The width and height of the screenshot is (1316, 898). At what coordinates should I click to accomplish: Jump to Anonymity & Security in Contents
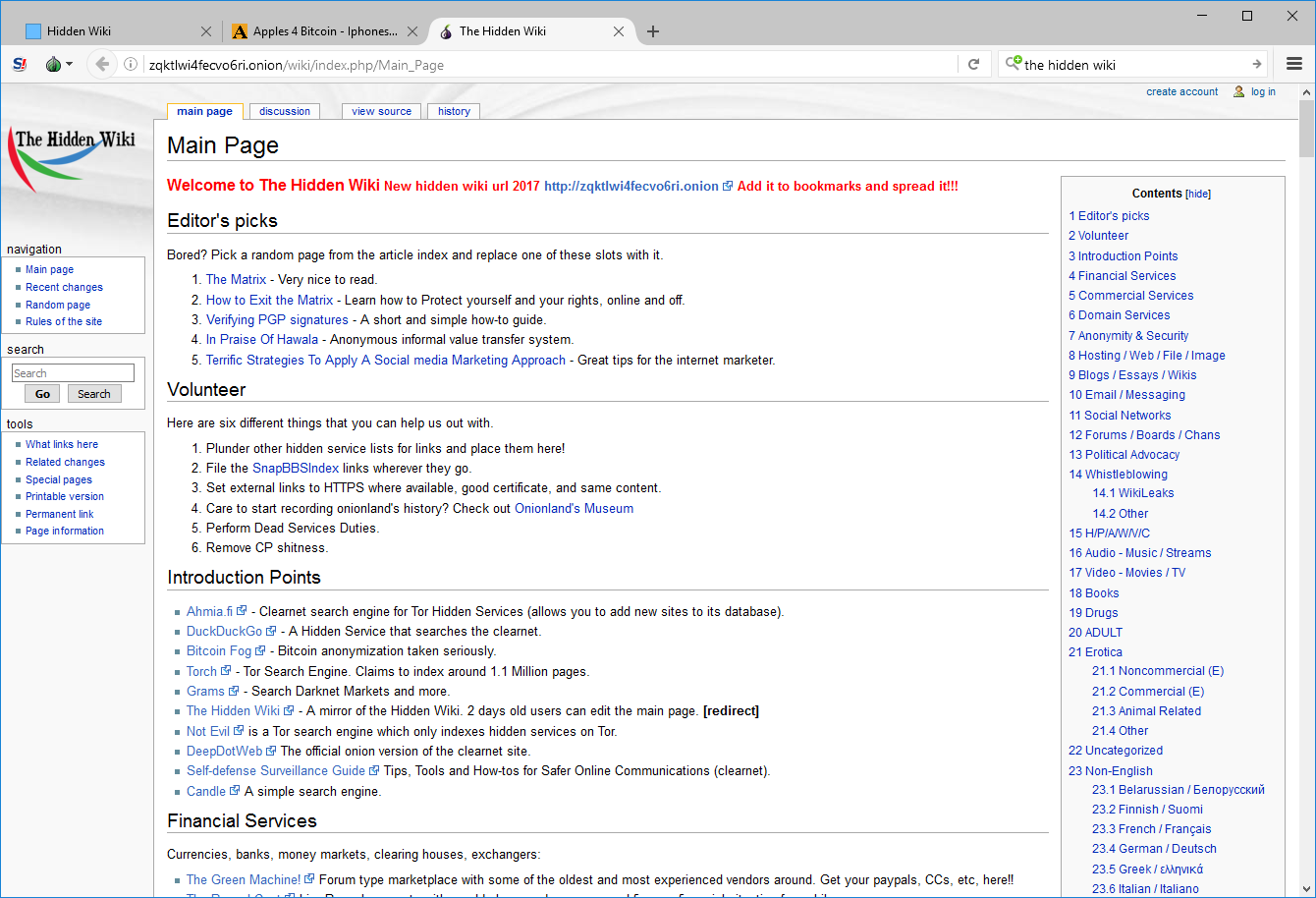(x=1128, y=335)
